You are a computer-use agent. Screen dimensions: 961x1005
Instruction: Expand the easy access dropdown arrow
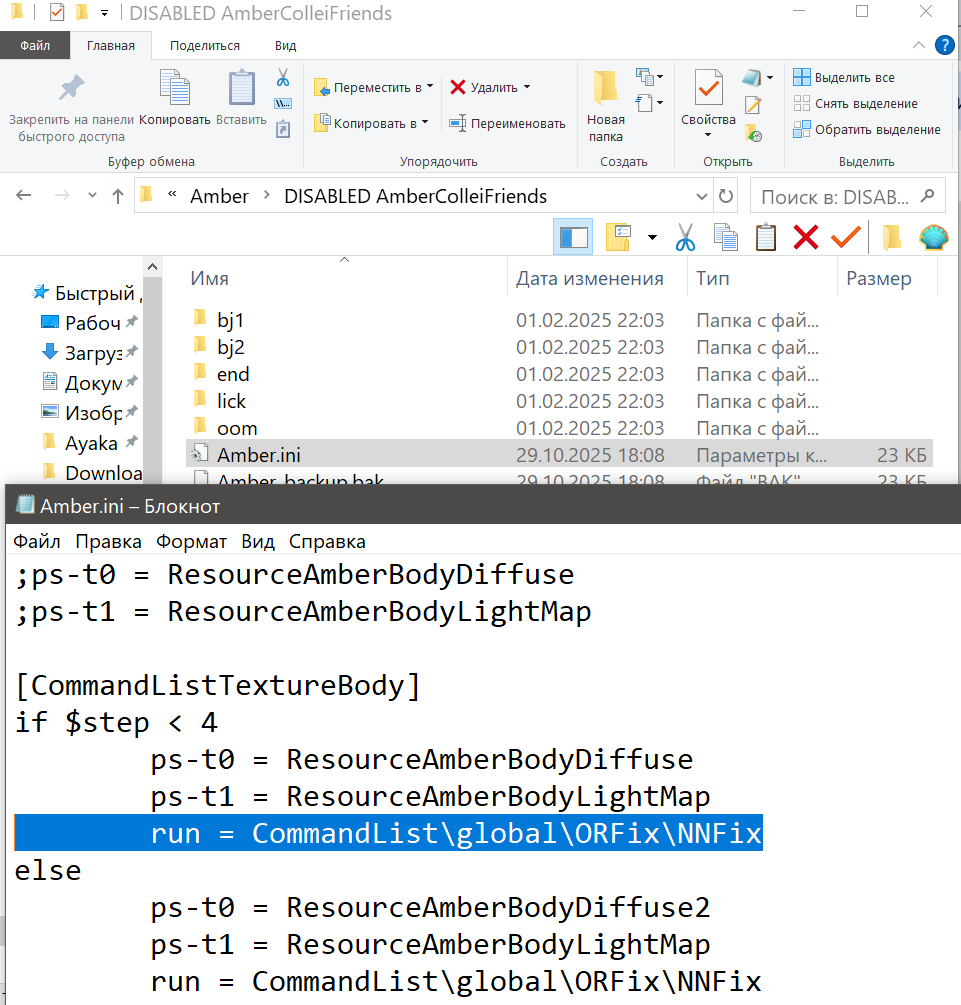(x=660, y=103)
